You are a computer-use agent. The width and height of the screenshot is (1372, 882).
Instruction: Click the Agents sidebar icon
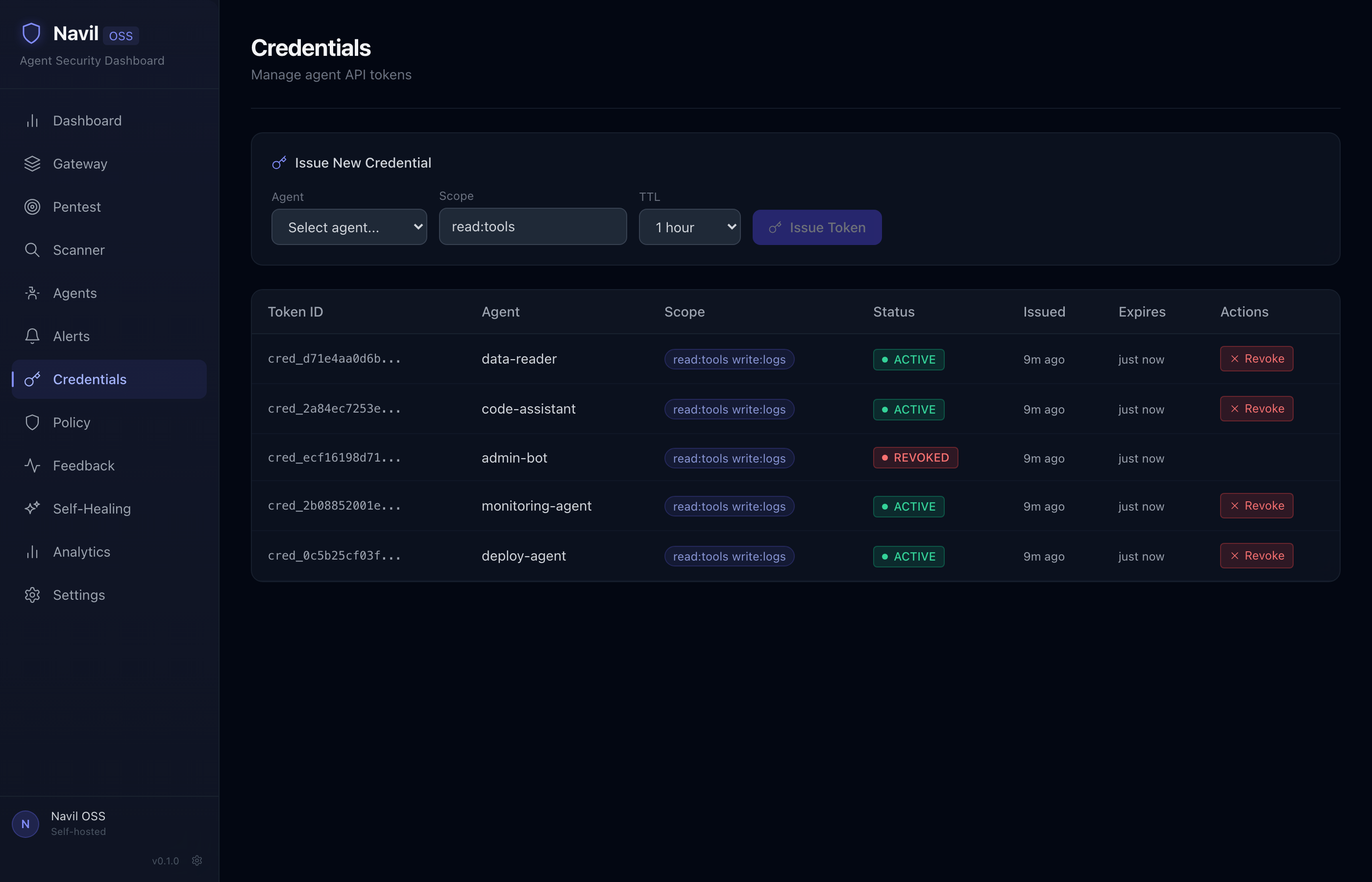[32, 293]
